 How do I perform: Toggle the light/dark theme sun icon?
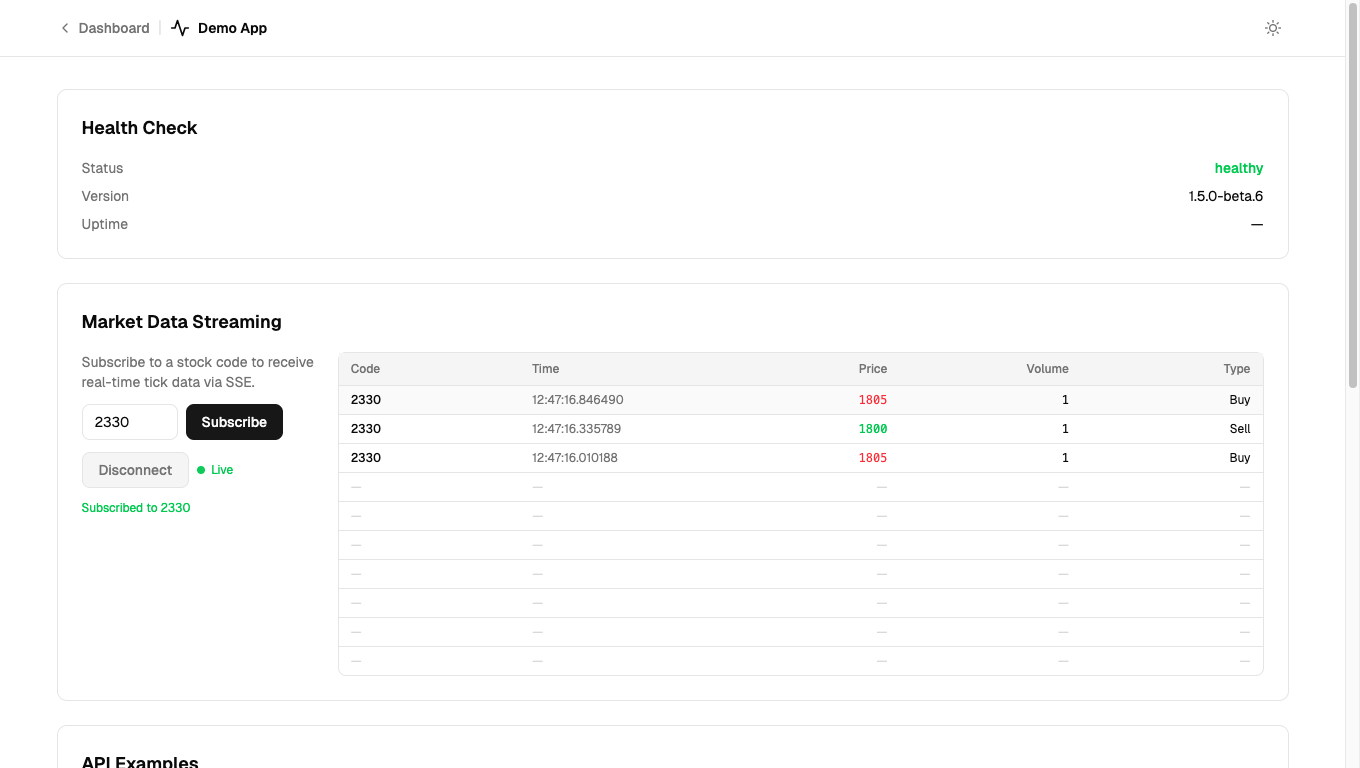click(x=1273, y=28)
